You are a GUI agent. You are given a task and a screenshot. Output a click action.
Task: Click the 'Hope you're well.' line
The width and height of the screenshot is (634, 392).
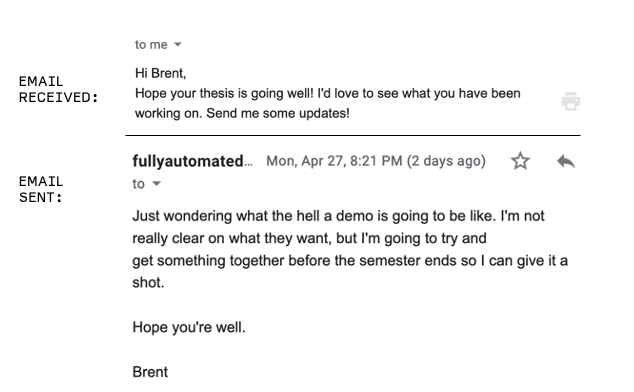click(189, 327)
